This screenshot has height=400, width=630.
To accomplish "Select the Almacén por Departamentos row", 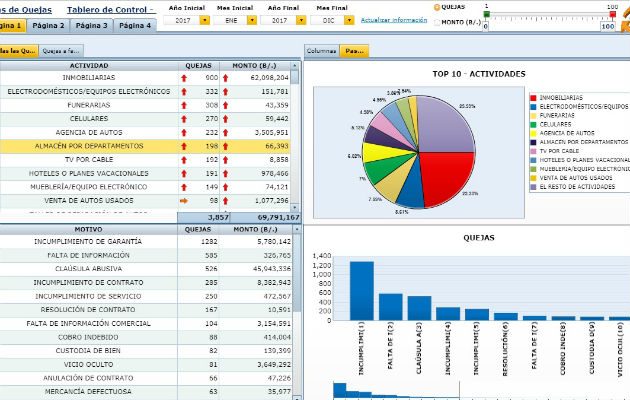I will [90, 146].
